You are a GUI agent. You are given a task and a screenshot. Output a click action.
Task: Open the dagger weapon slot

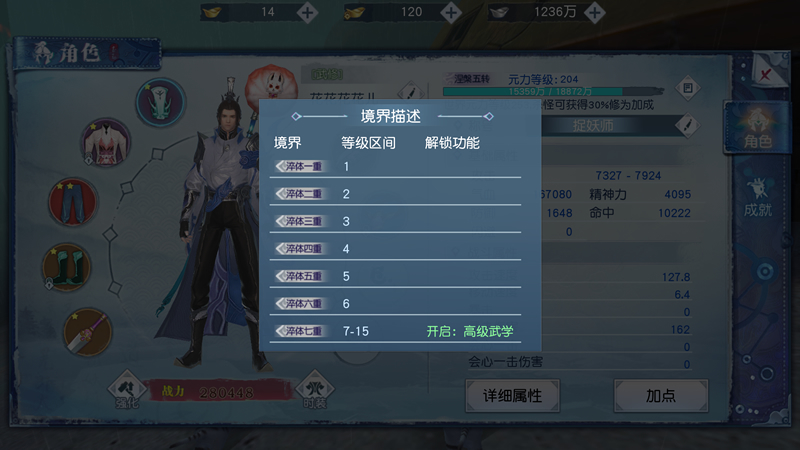click(x=88, y=332)
